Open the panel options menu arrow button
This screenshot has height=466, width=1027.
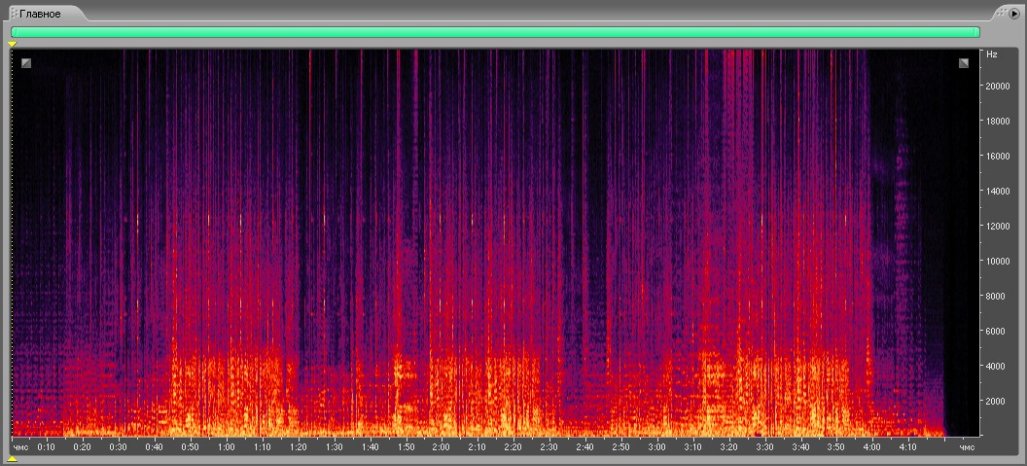pos(1014,13)
